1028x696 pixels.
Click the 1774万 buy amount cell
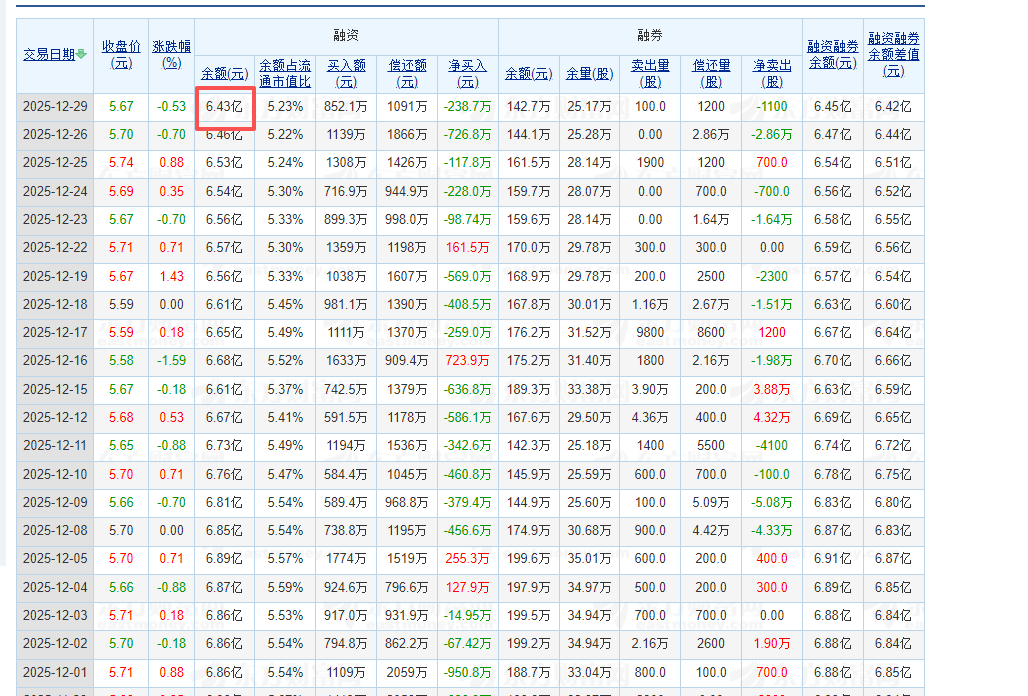click(x=346, y=560)
